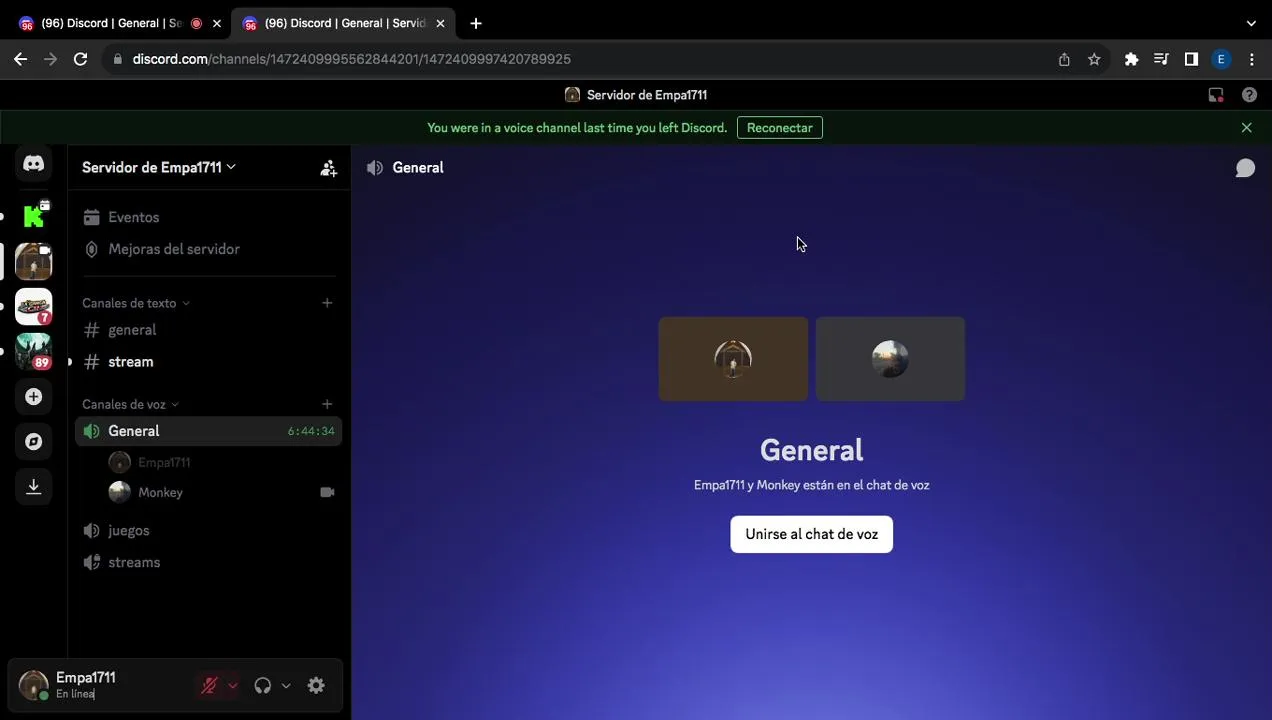Open Eventos in the channel list

208,217
